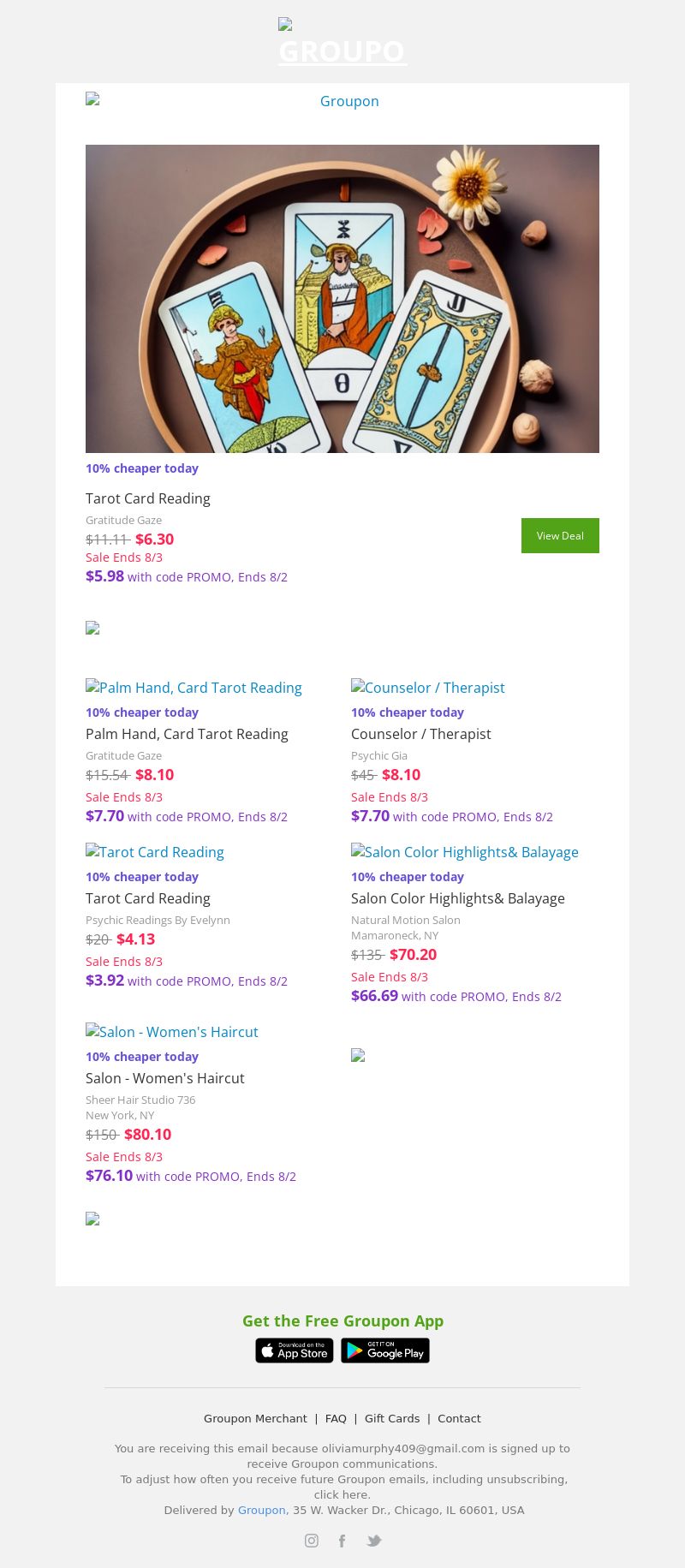Image resolution: width=685 pixels, height=1568 pixels.
Task: Tap the Google Play download badge
Action: coord(385,1350)
